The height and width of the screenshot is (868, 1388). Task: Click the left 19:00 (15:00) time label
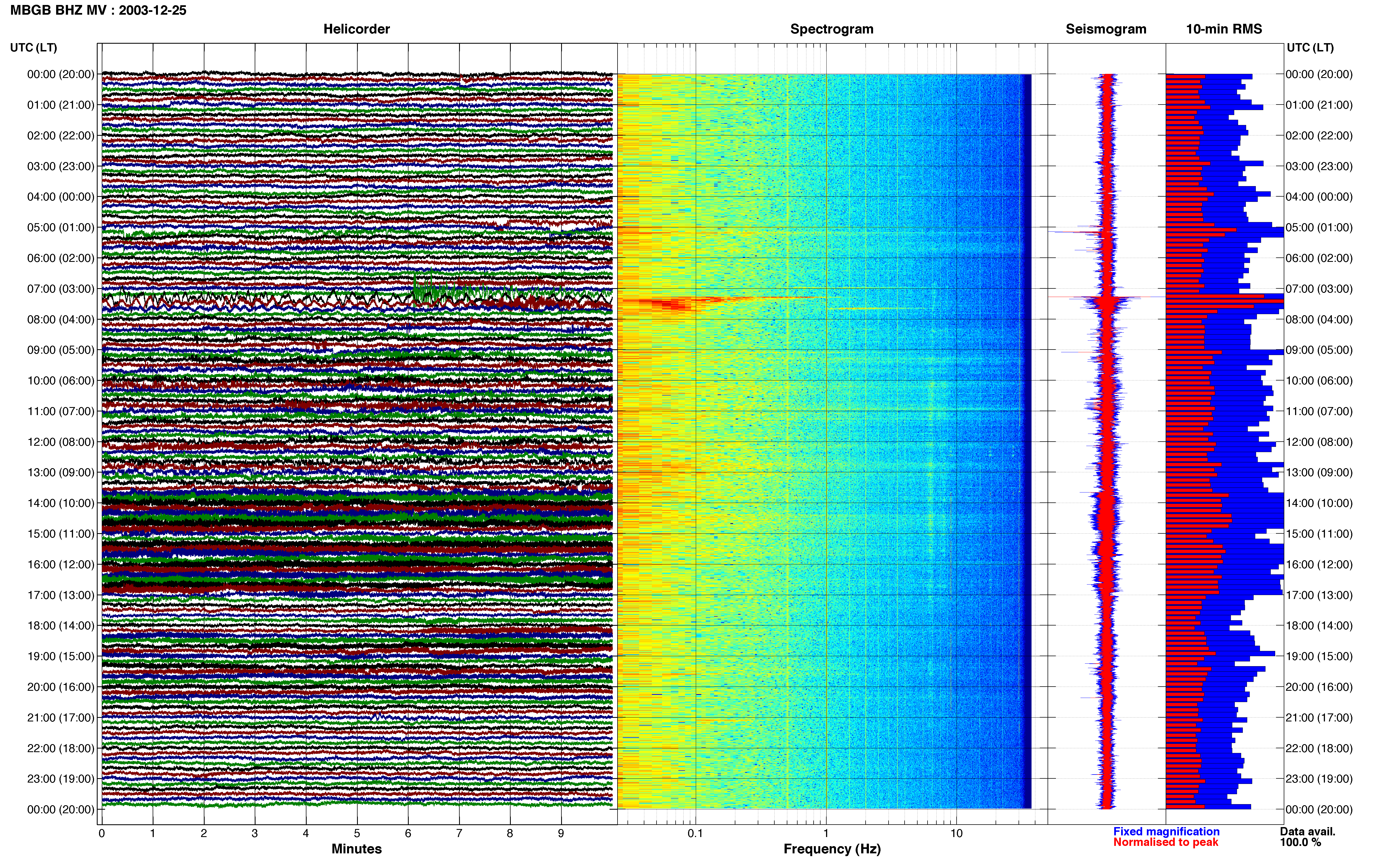(61, 656)
